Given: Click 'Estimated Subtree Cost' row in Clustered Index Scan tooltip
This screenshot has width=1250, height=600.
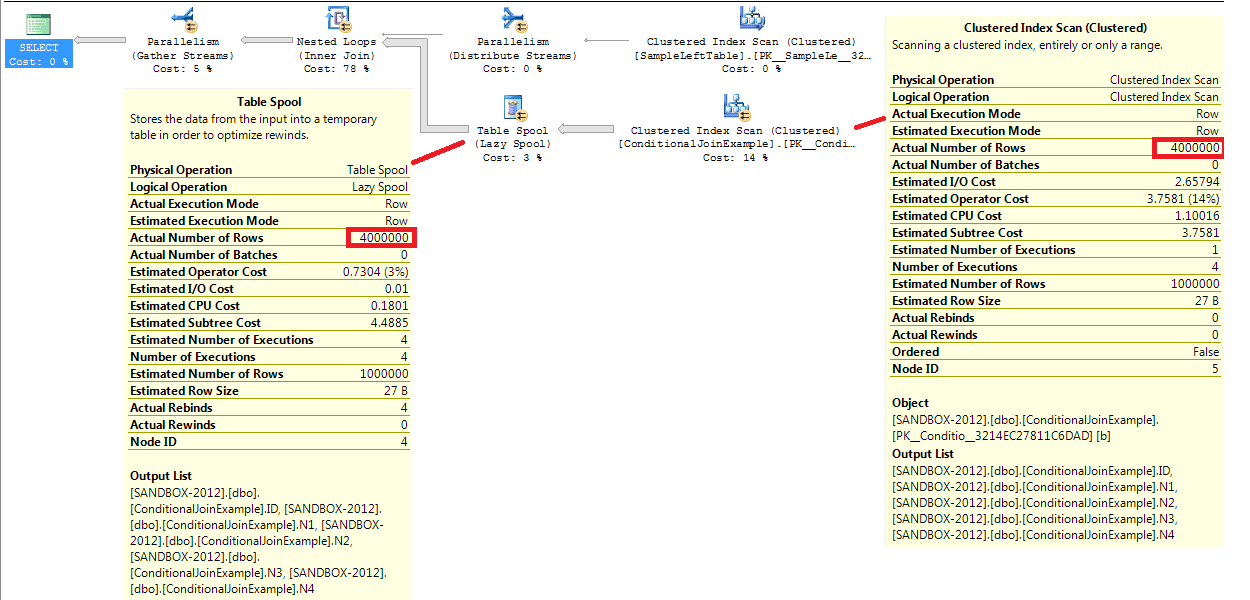Looking at the screenshot, I should coord(1056,233).
